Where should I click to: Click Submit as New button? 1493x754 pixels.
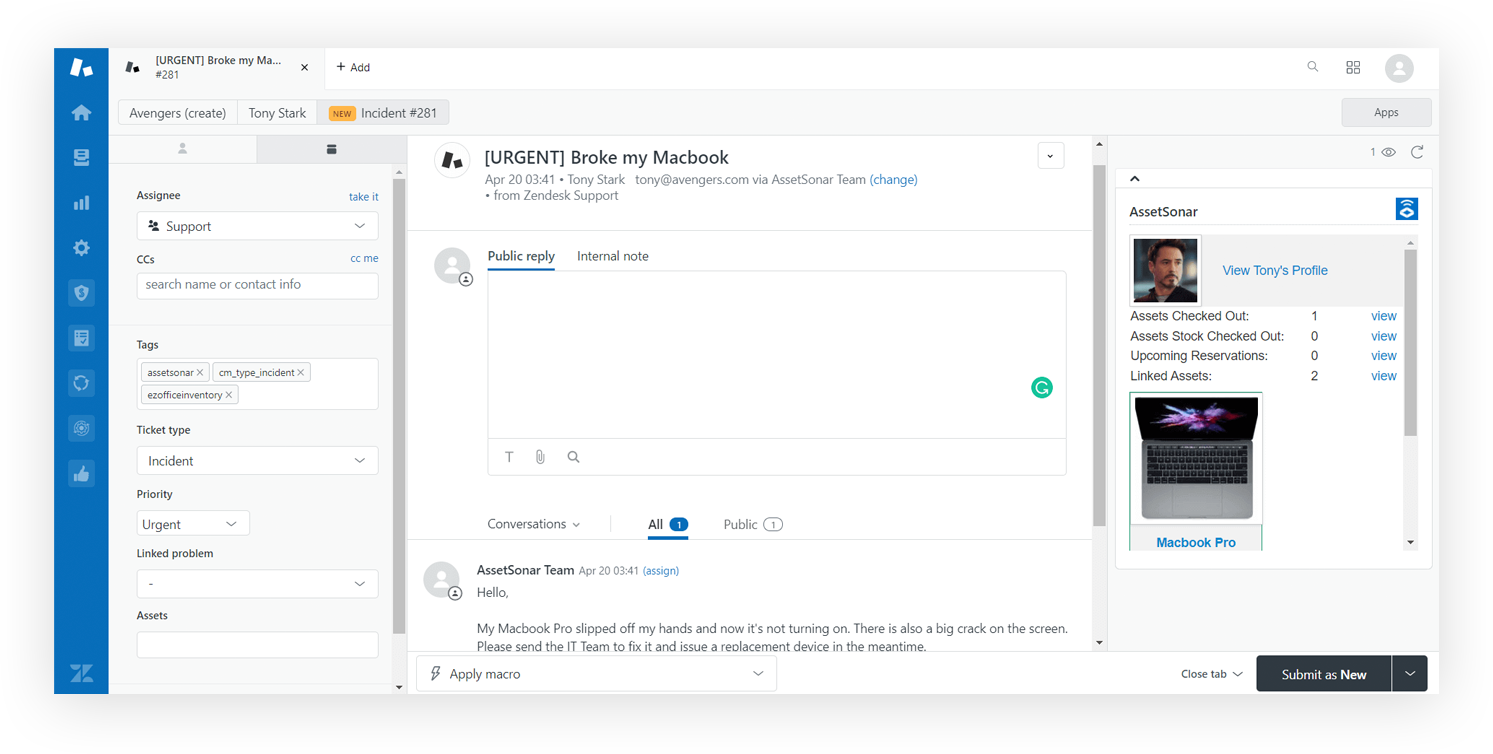[1322, 673]
